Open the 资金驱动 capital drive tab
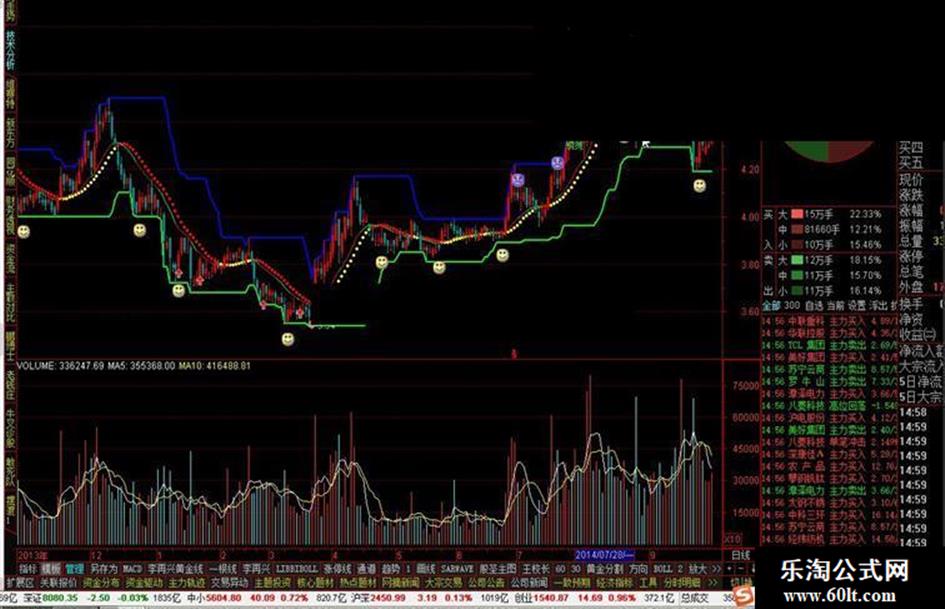This screenshot has width=945, height=609. tap(144, 583)
